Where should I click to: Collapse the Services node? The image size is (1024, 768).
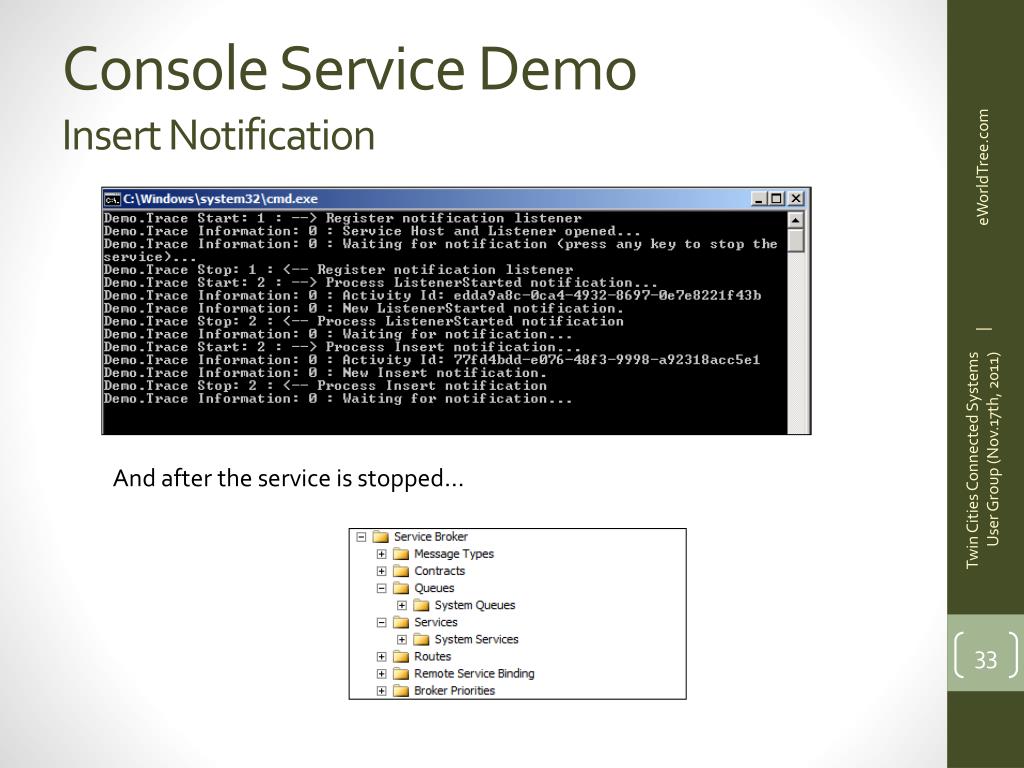pos(381,622)
